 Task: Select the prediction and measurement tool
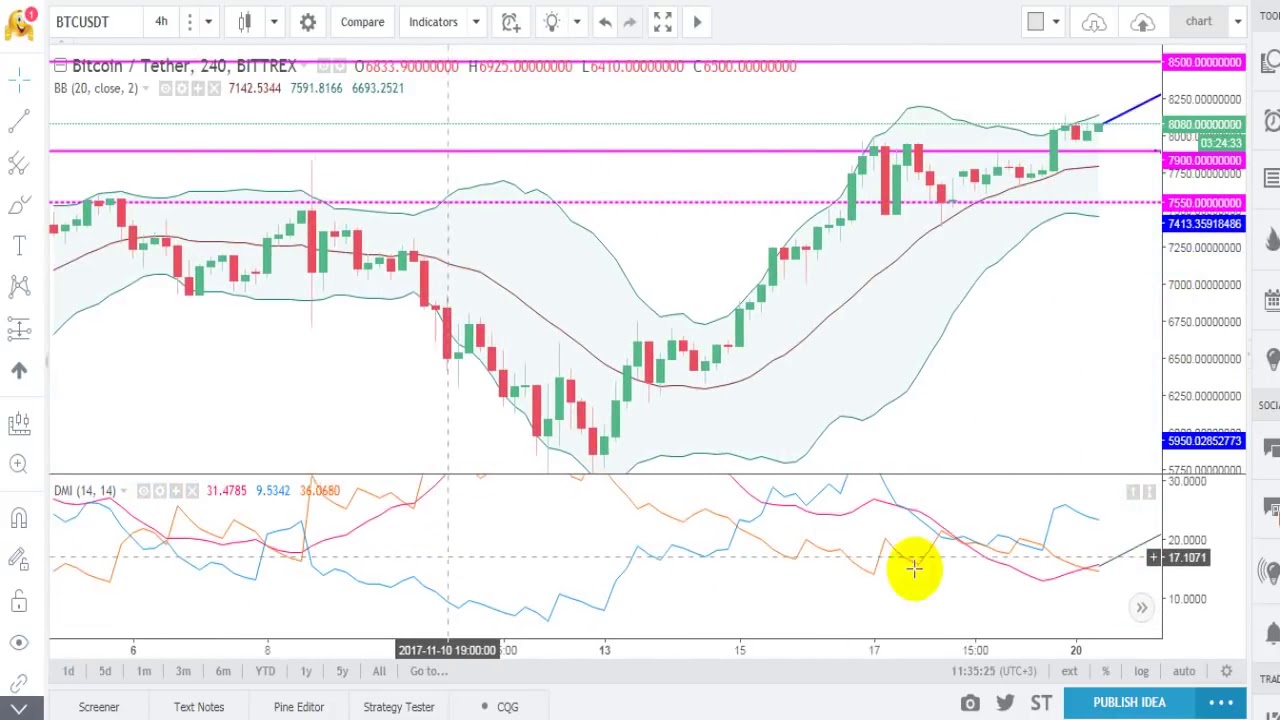click(19, 328)
